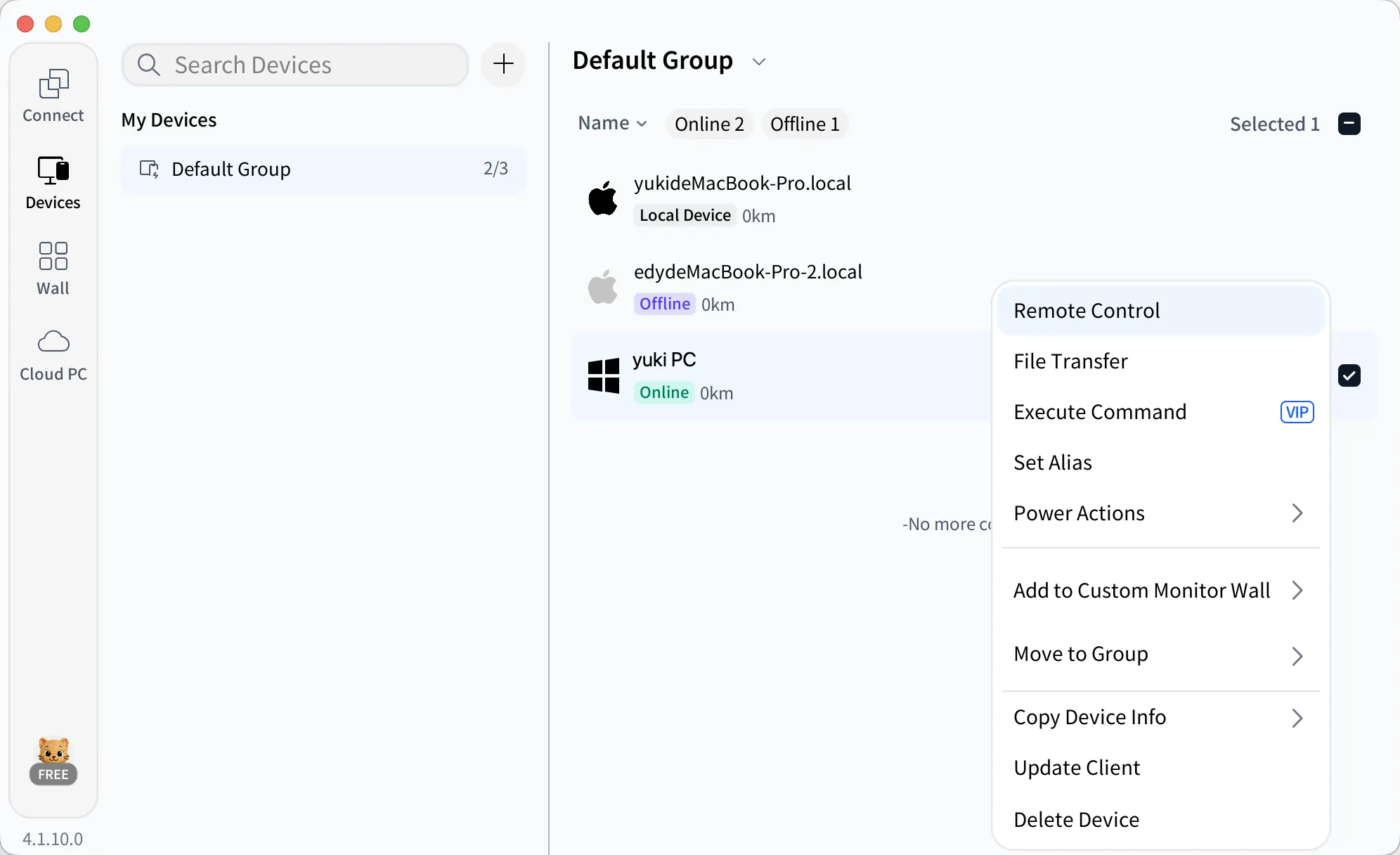This screenshot has height=855, width=1400.
Task: Click the search magnifier icon
Action: click(148, 65)
